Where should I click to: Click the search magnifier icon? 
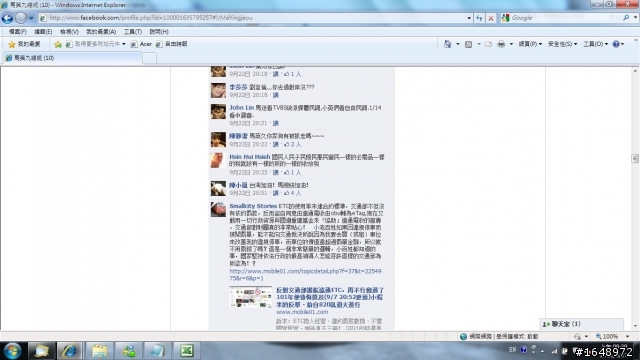point(626,18)
